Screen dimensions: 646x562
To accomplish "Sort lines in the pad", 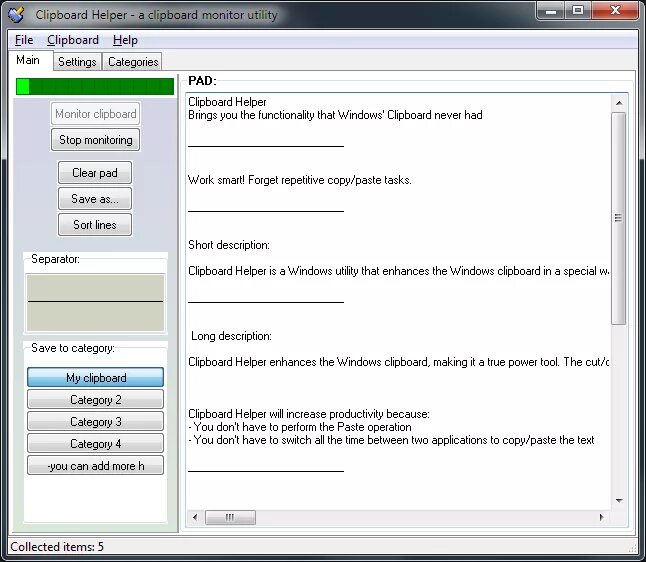I will tap(95, 225).
